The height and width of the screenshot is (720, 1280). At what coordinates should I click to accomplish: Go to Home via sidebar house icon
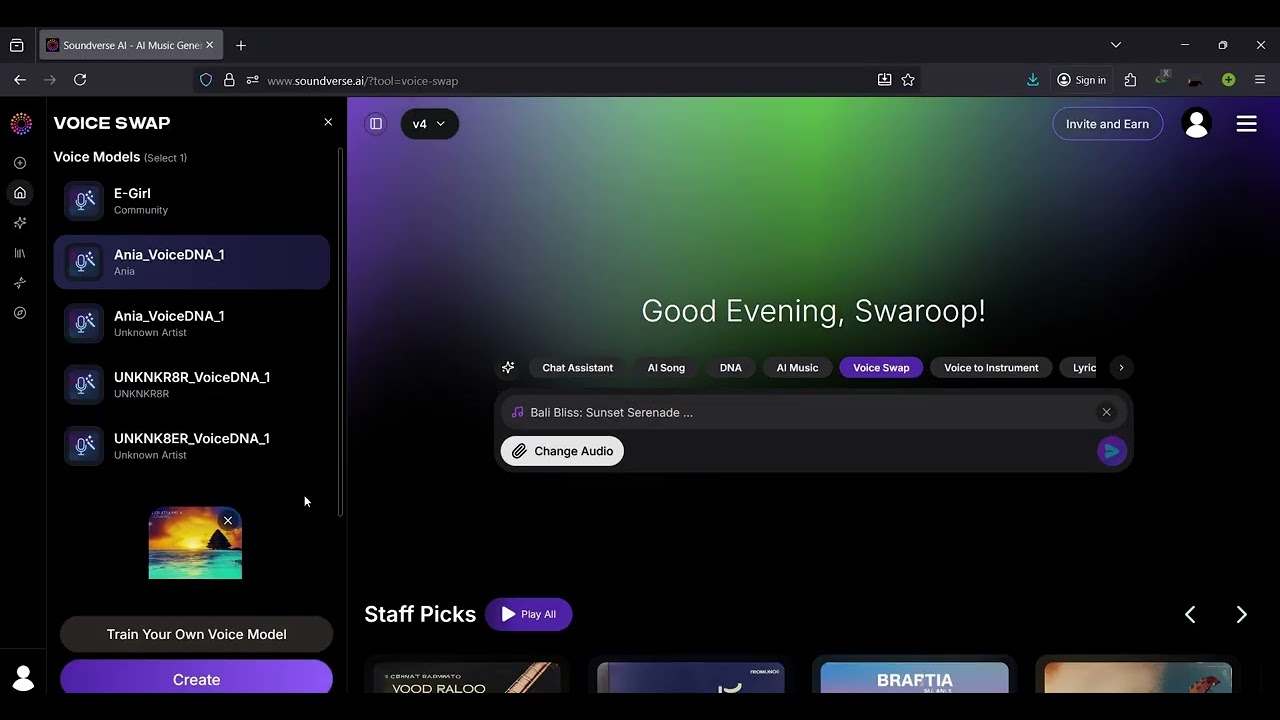pos(20,193)
